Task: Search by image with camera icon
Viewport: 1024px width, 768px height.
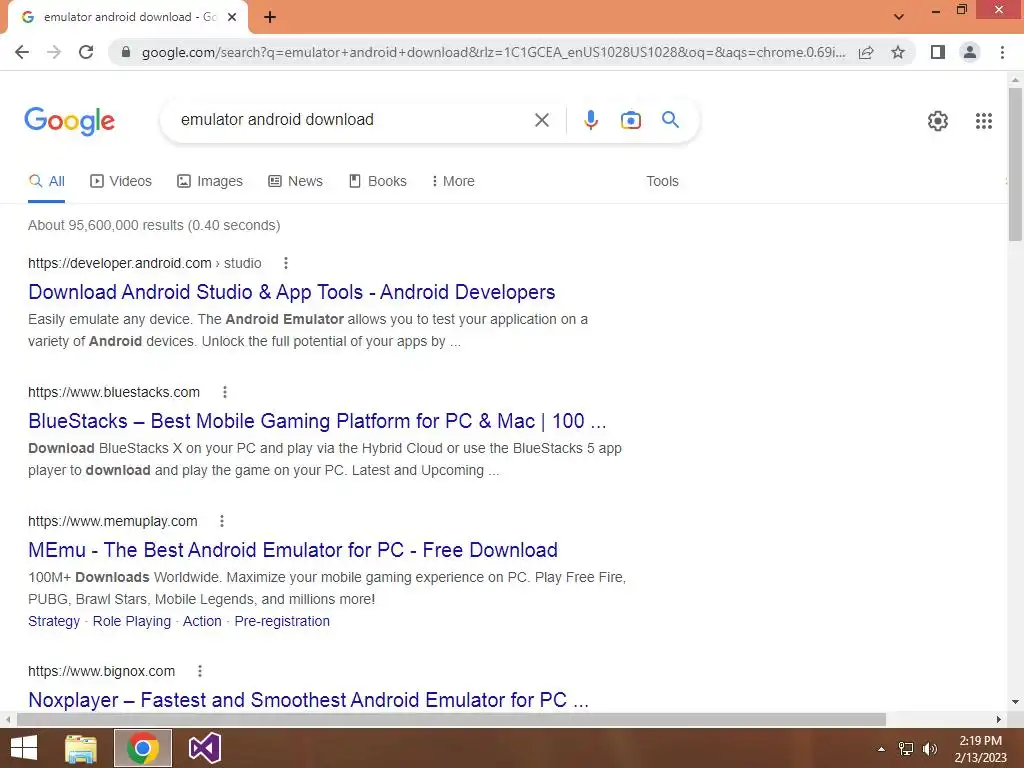Action: (630, 120)
